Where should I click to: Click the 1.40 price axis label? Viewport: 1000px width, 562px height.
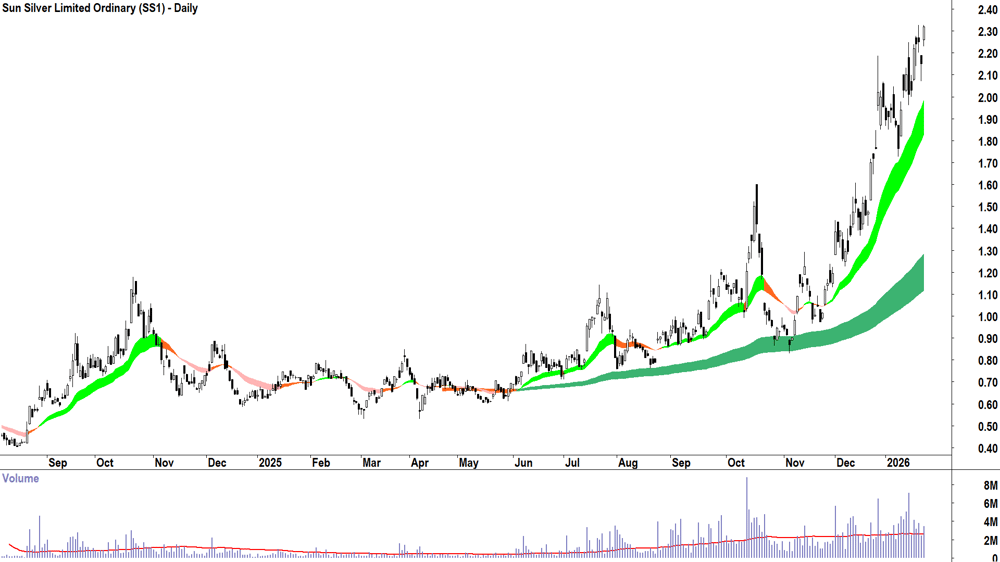pos(987,229)
